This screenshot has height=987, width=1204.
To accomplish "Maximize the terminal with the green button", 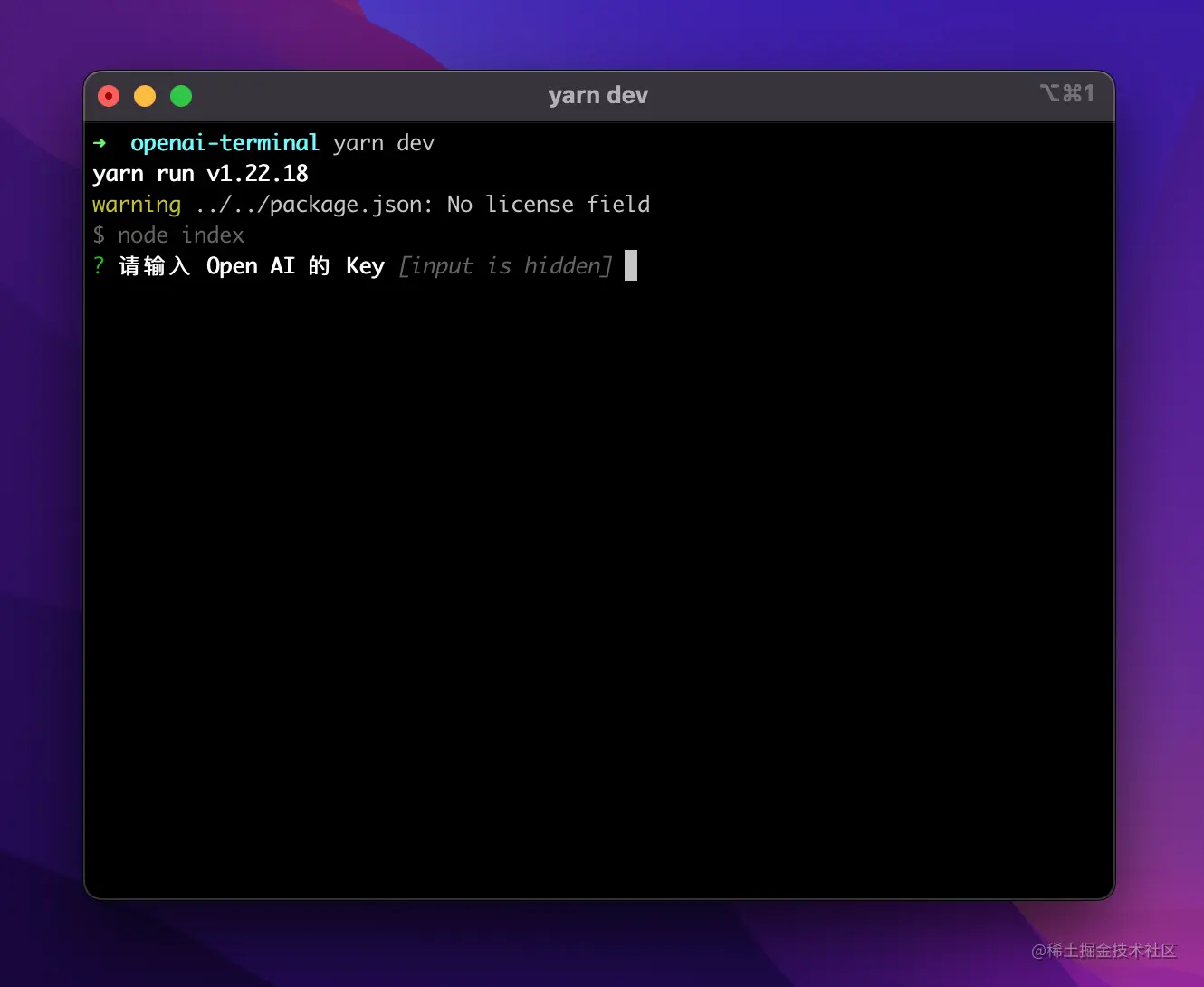I will 181,96.
